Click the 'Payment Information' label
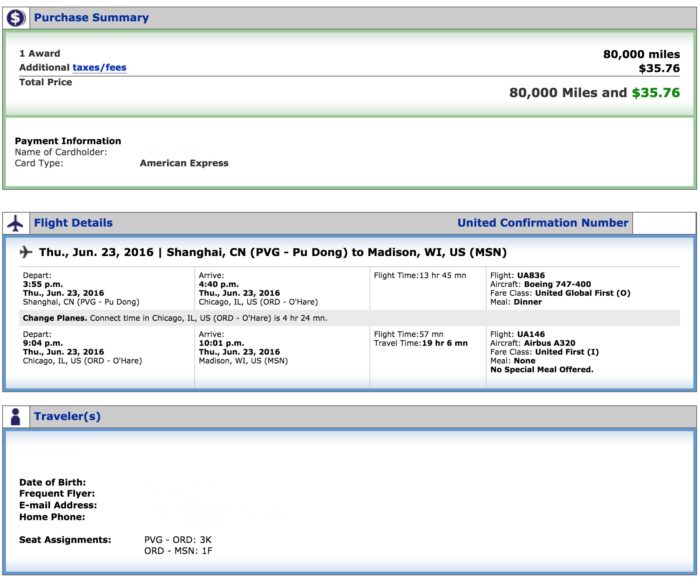 (x=68, y=141)
